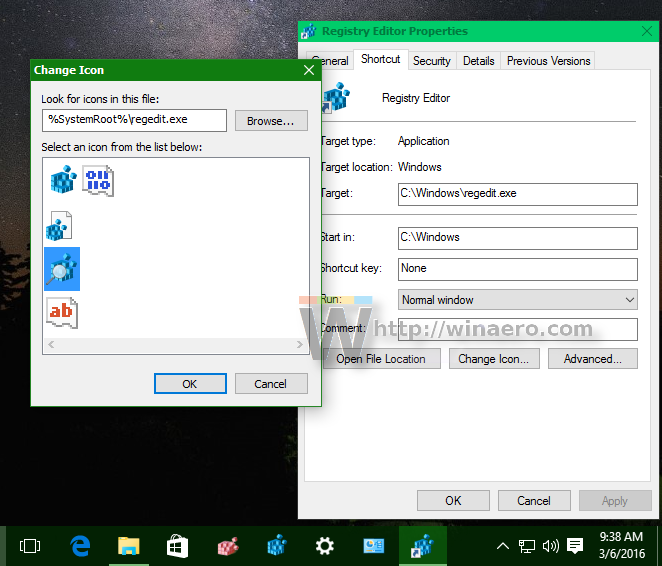Click the Start in field
Viewport: 662px width, 566px height.
[x=518, y=238]
